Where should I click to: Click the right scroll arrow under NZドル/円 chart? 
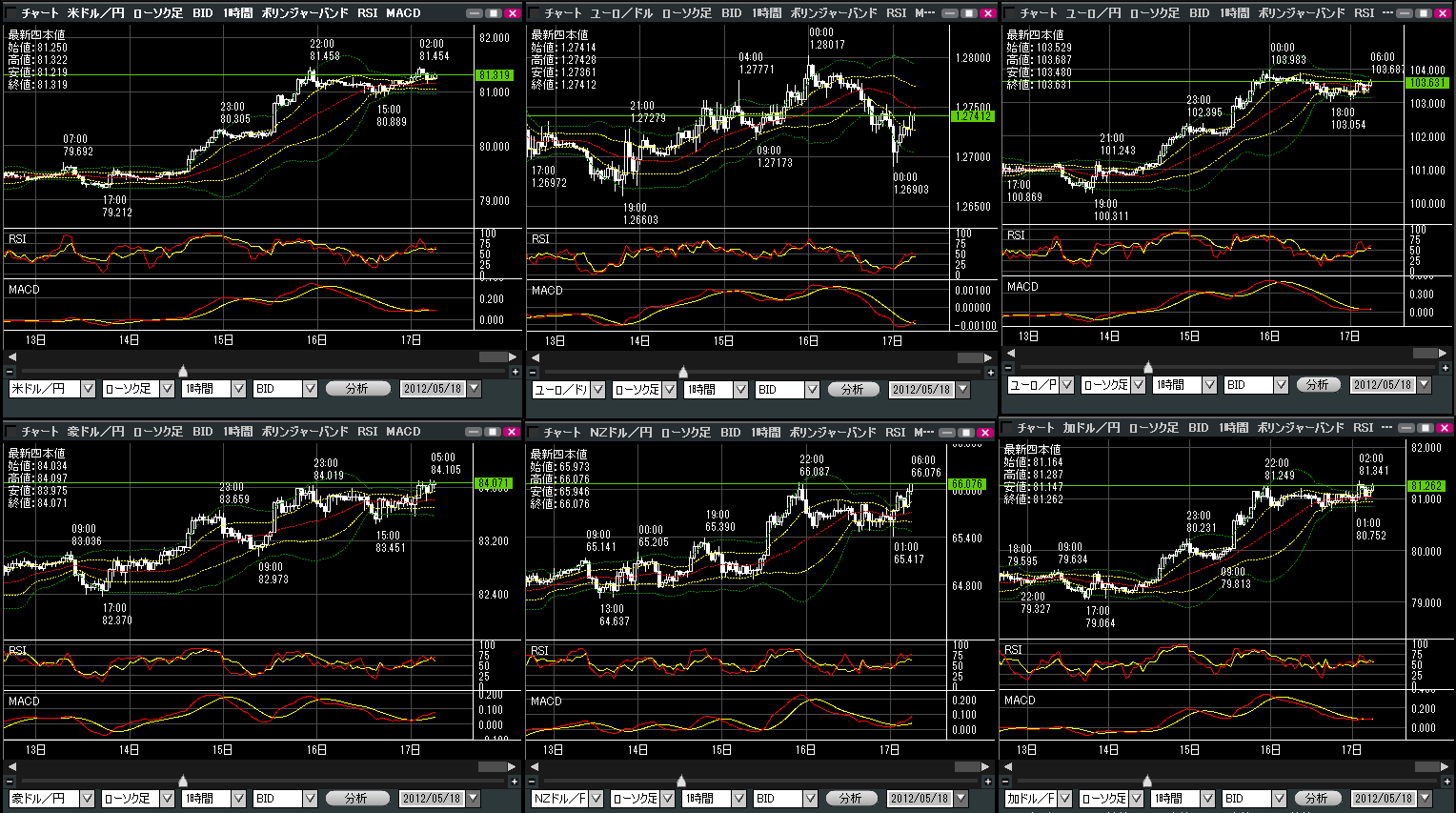[987, 766]
